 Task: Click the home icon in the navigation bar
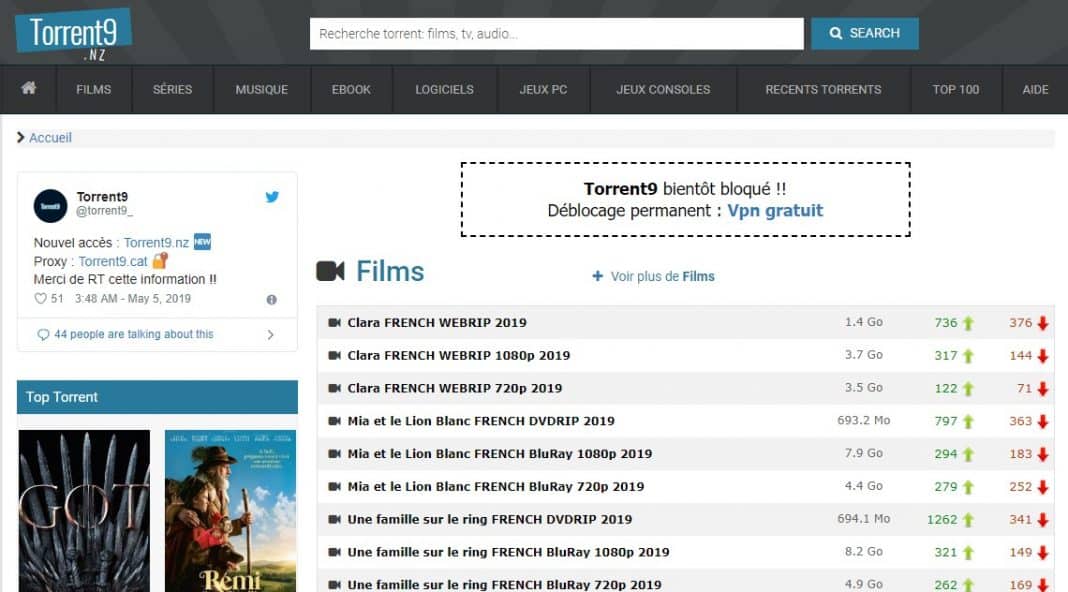click(x=27, y=89)
